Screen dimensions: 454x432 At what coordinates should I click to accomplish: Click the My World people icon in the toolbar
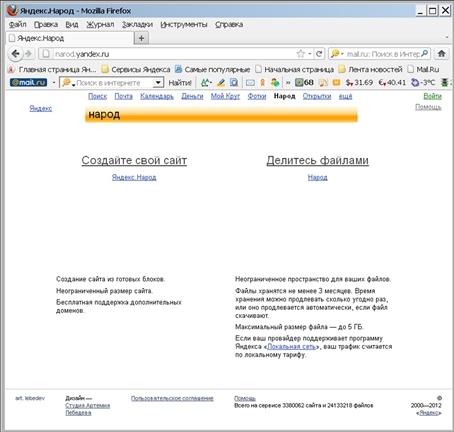click(x=275, y=82)
